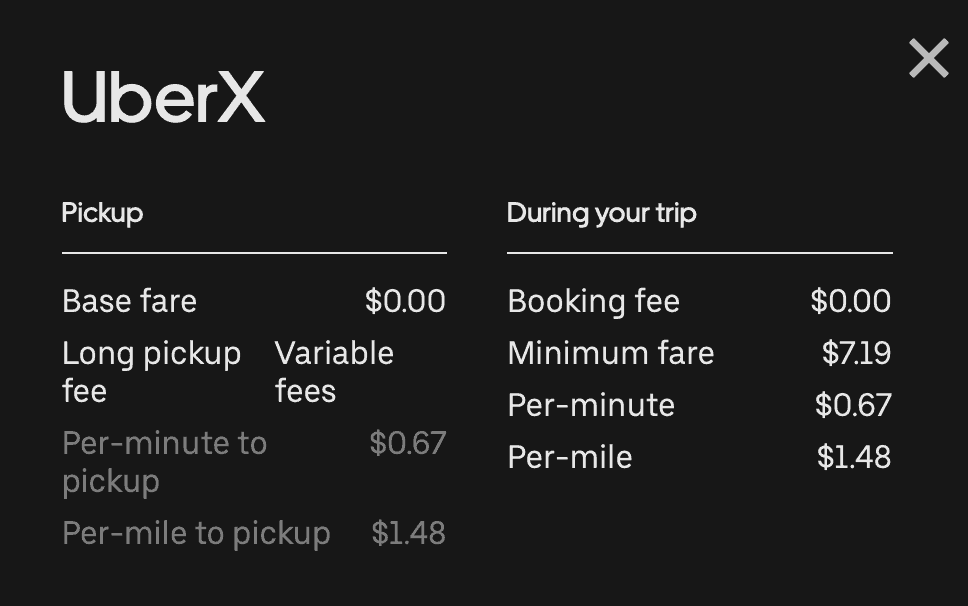
Task: Click the Minimum fare label
Action: (x=611, y=354)
